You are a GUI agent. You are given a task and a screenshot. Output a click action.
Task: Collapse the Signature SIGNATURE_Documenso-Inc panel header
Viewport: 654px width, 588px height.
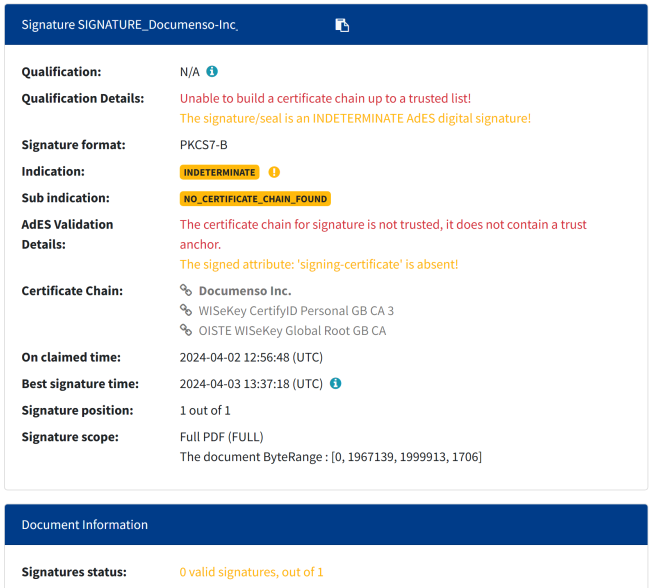(500, 25)
